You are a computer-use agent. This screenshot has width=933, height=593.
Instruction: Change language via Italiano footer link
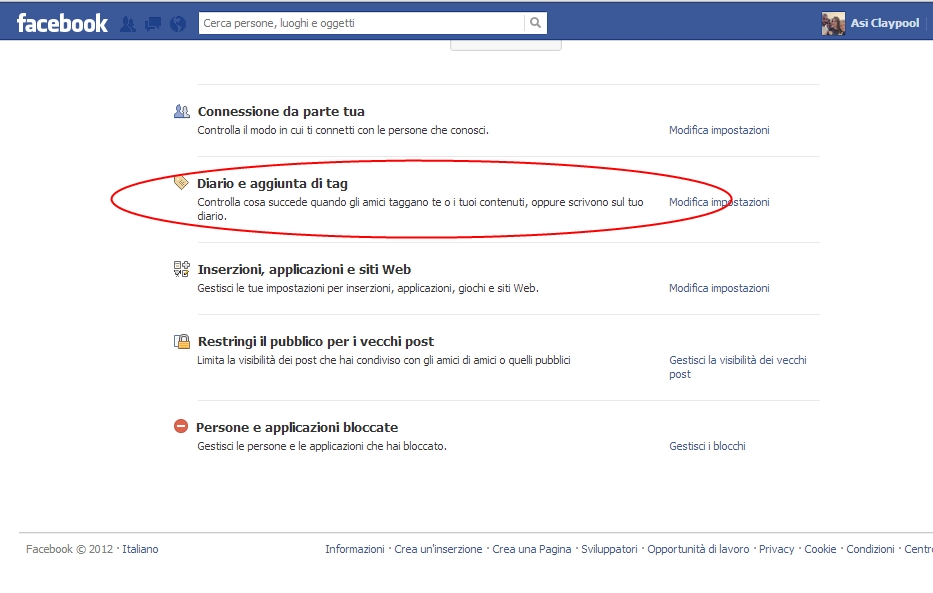pos(140,549)
